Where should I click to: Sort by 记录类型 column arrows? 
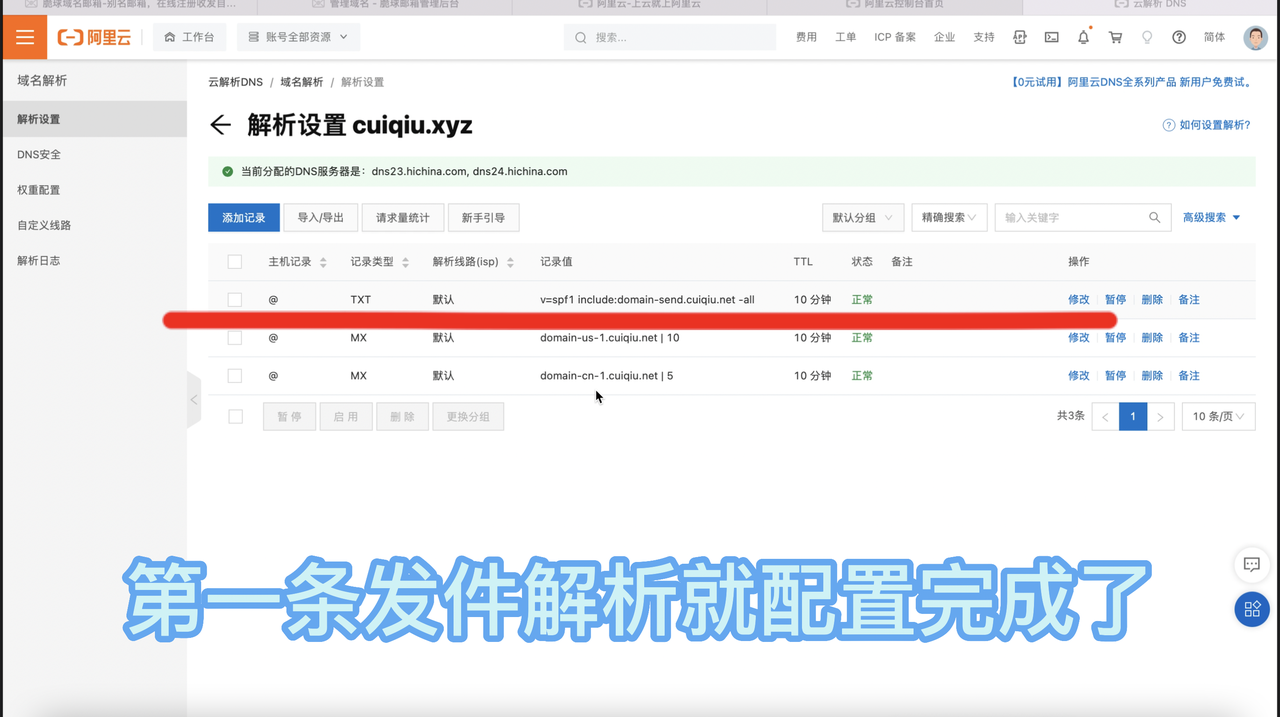[405, 262]
